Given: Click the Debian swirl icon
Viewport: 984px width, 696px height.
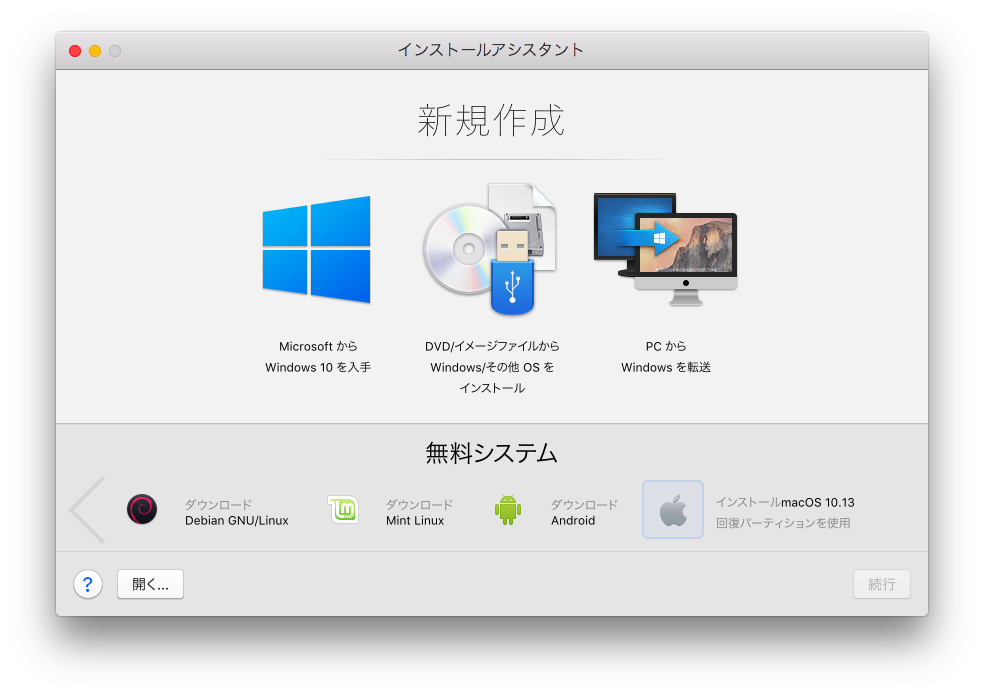Looking at the screenshot, I should click(x=142, y=509).
